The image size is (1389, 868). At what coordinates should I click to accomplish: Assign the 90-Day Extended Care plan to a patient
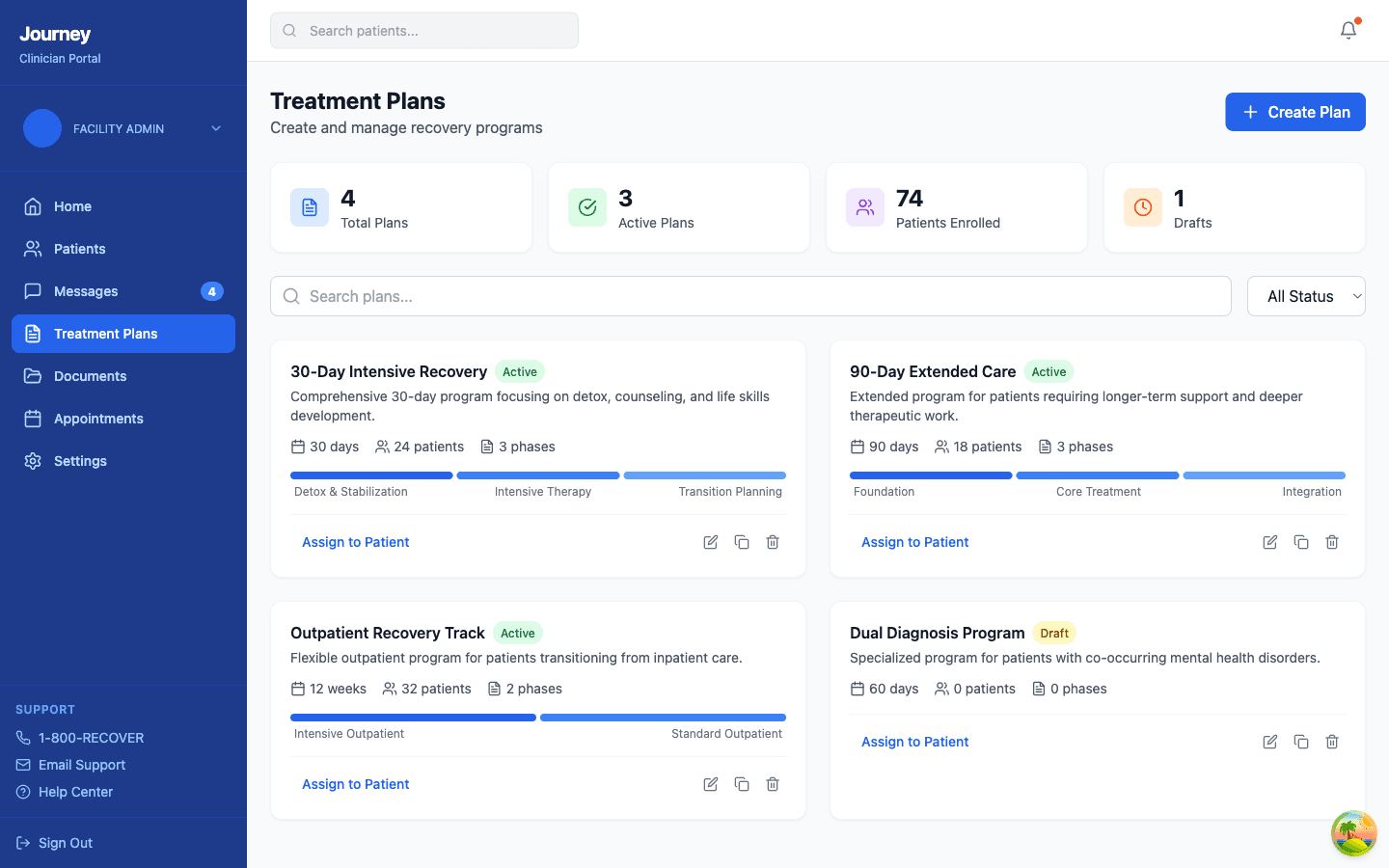coord(914,542)
